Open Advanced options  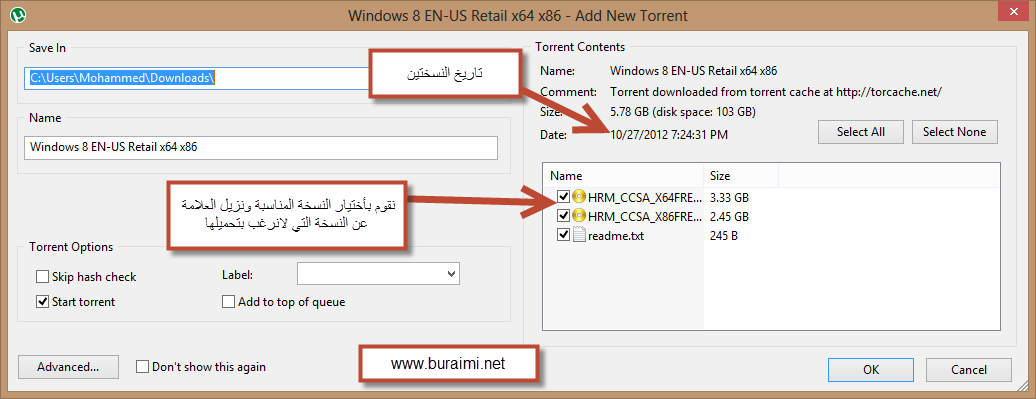point(68,367)
